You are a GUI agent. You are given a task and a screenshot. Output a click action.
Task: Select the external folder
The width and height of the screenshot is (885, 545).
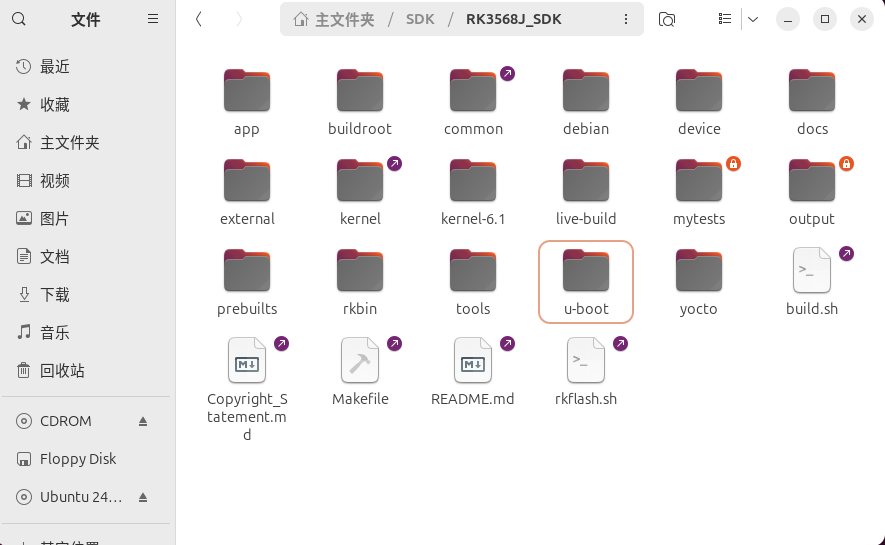pyautogui.click(x=247, y=192)
